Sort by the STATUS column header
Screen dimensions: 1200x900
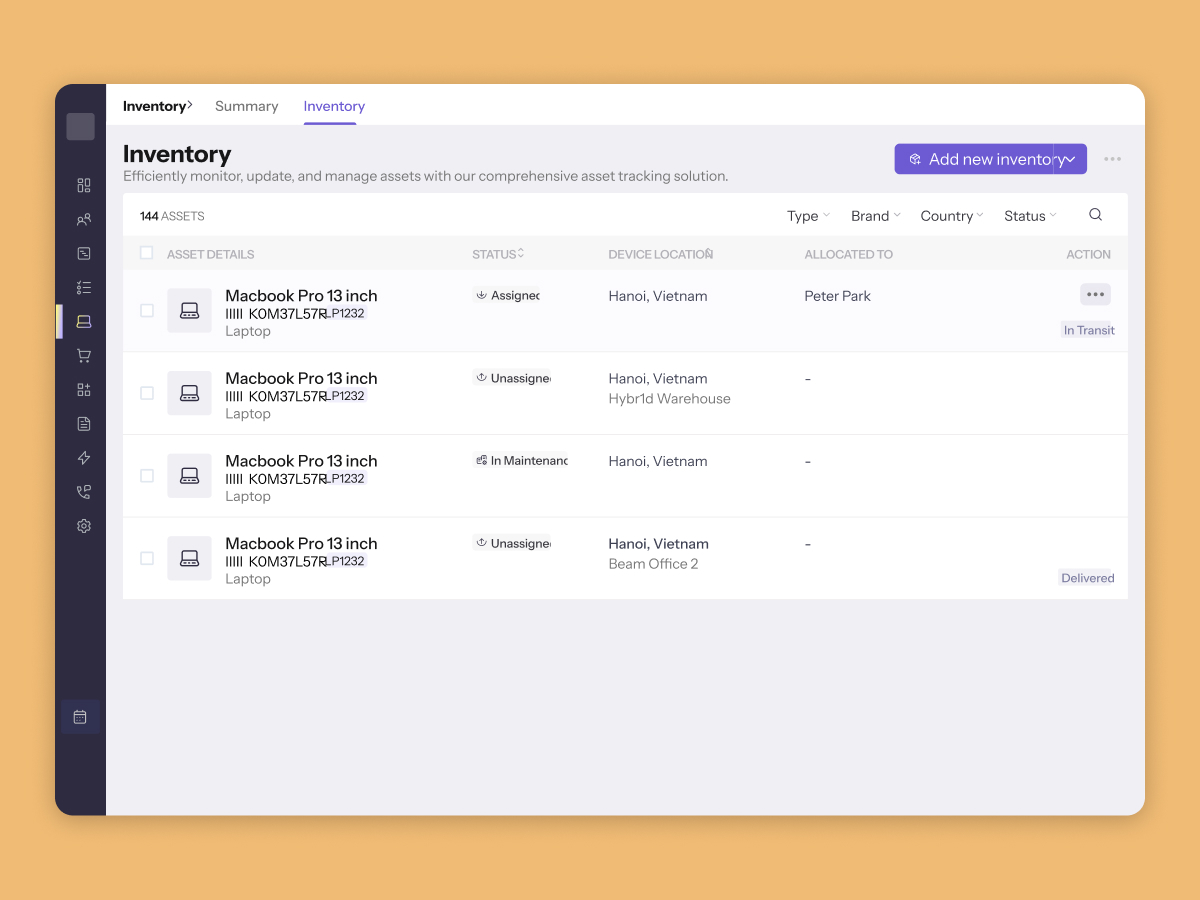pos(498,254)
